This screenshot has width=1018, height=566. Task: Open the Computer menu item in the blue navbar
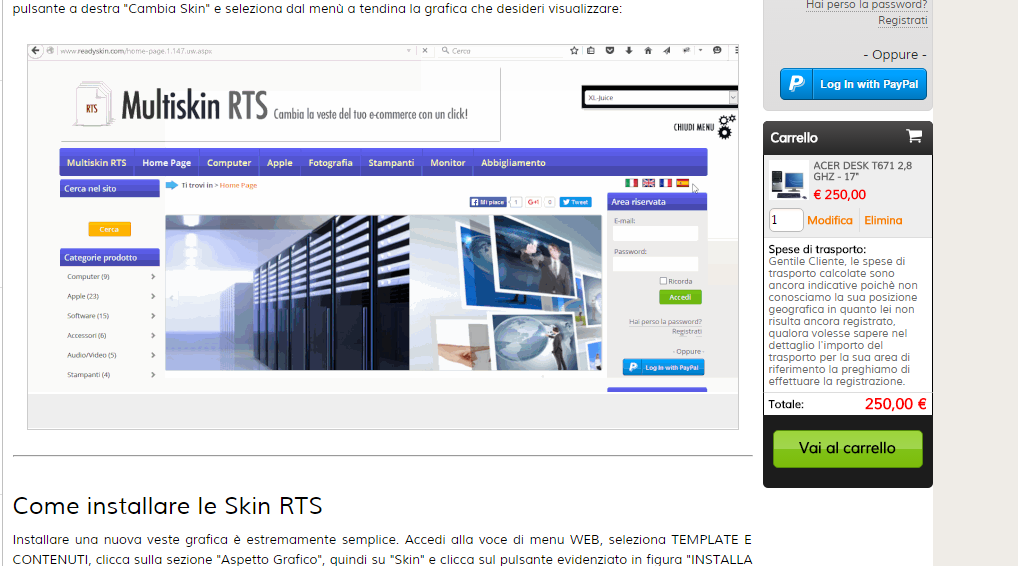[x=229, y=162]
